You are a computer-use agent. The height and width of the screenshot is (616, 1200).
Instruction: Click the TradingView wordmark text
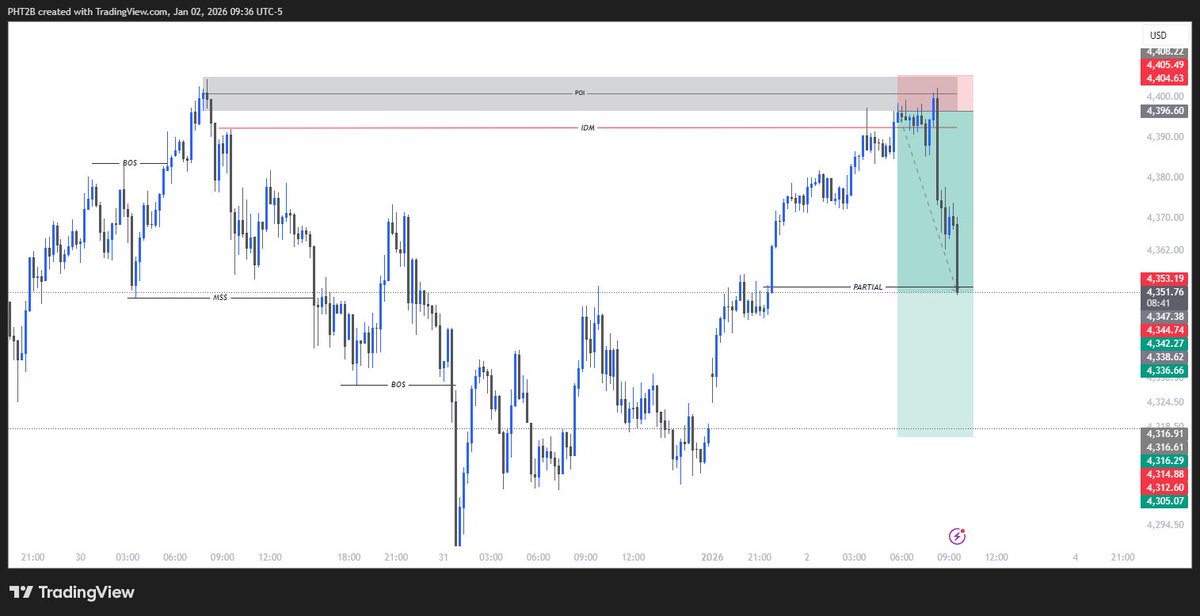(x=86, y=592)
